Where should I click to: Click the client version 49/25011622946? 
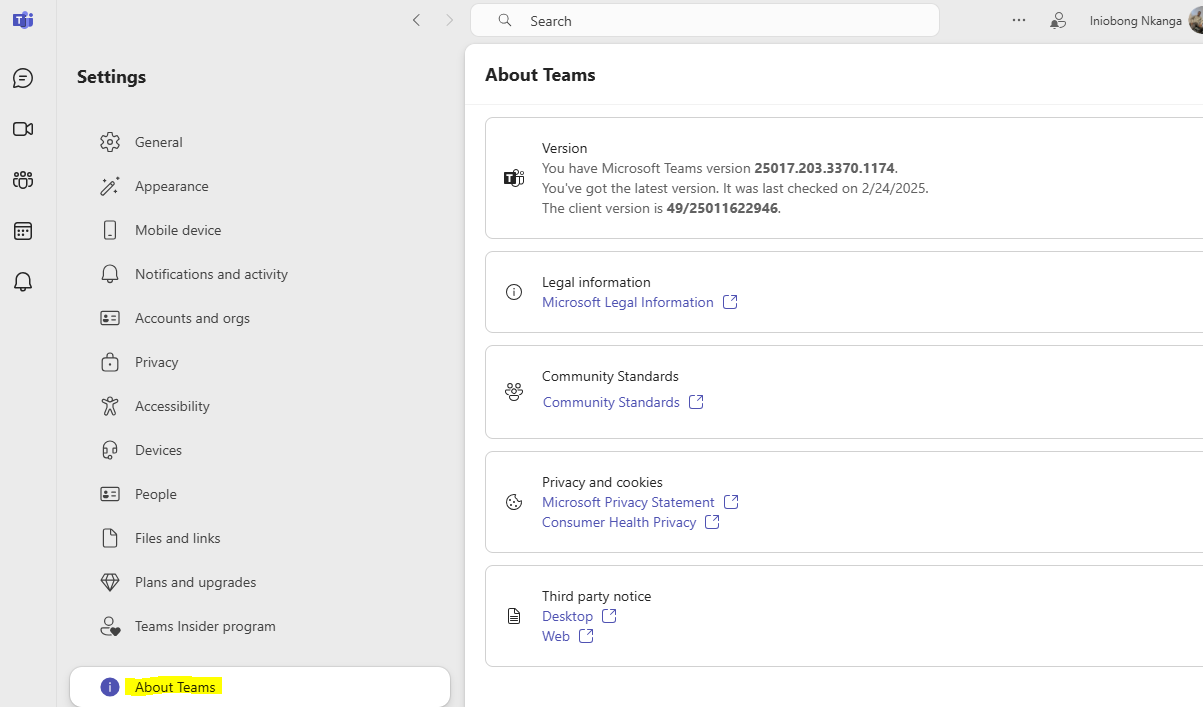[x=722, y=208]
